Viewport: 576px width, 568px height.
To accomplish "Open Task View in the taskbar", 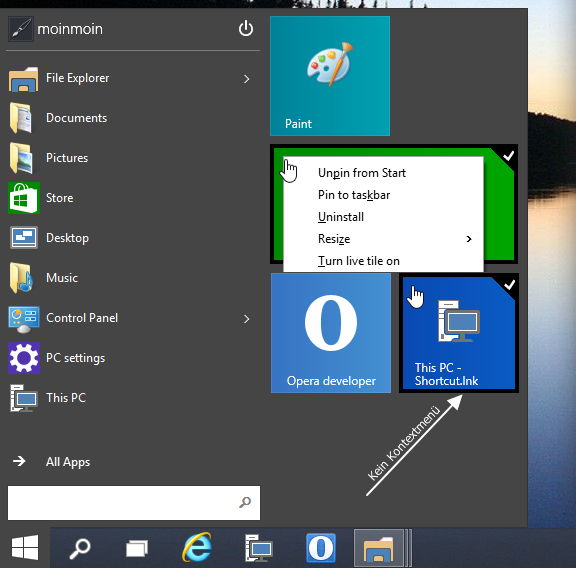I will [137, 548].
